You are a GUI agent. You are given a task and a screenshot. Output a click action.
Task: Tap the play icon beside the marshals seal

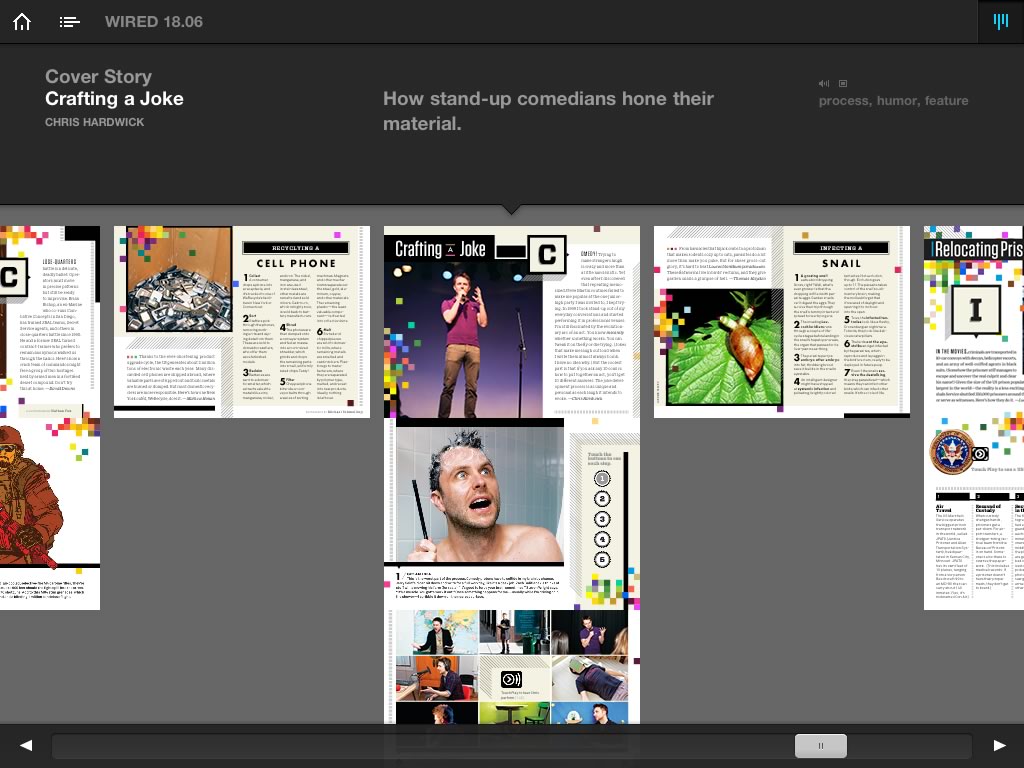coord(980,454)
